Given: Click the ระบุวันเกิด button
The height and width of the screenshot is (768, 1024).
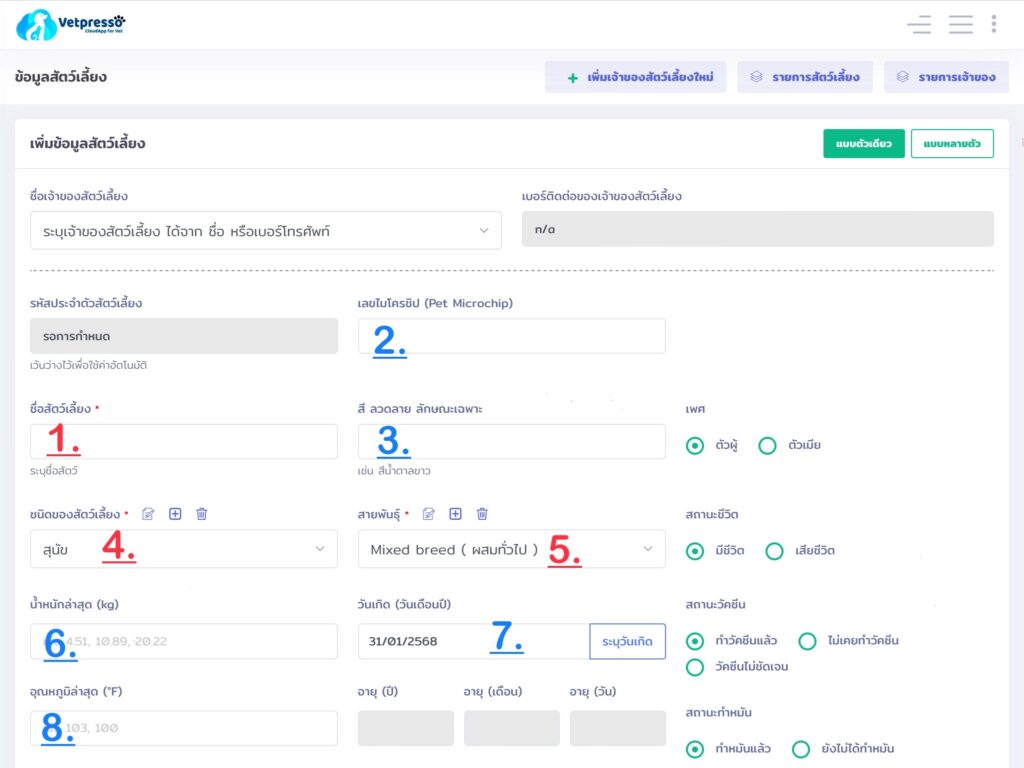Looking at the screenshot, I should tap(627, 641).
